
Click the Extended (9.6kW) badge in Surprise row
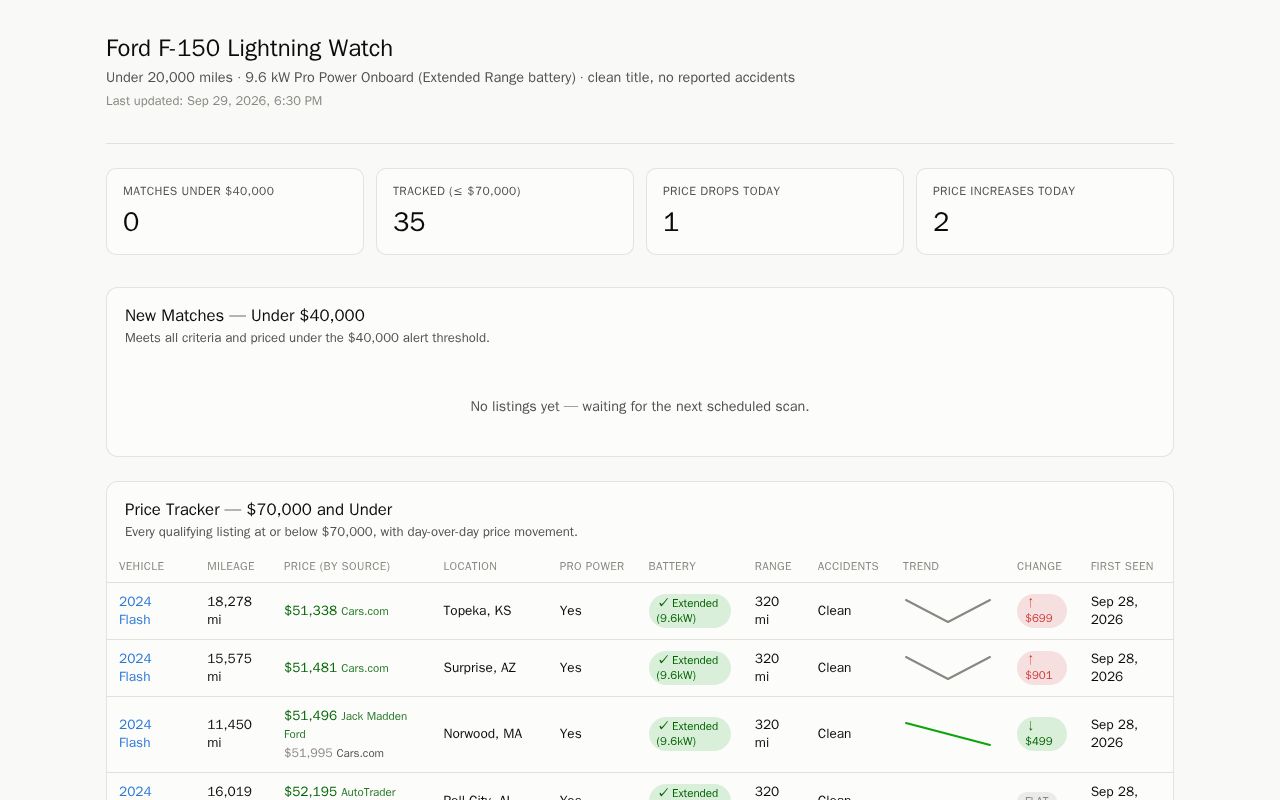[x=690, y=668]
